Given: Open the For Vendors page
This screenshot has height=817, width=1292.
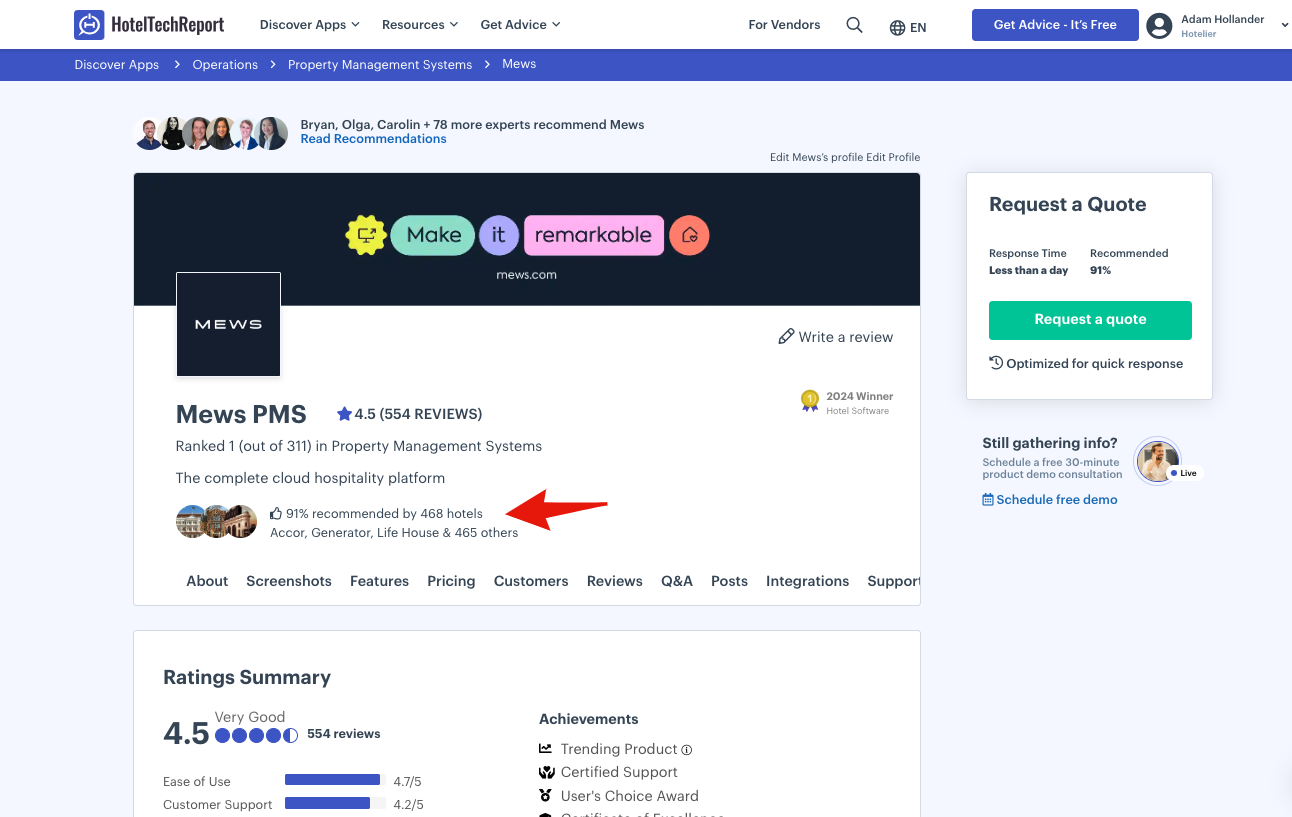Looking at the screenshot, I should click(x=784, y=24).
